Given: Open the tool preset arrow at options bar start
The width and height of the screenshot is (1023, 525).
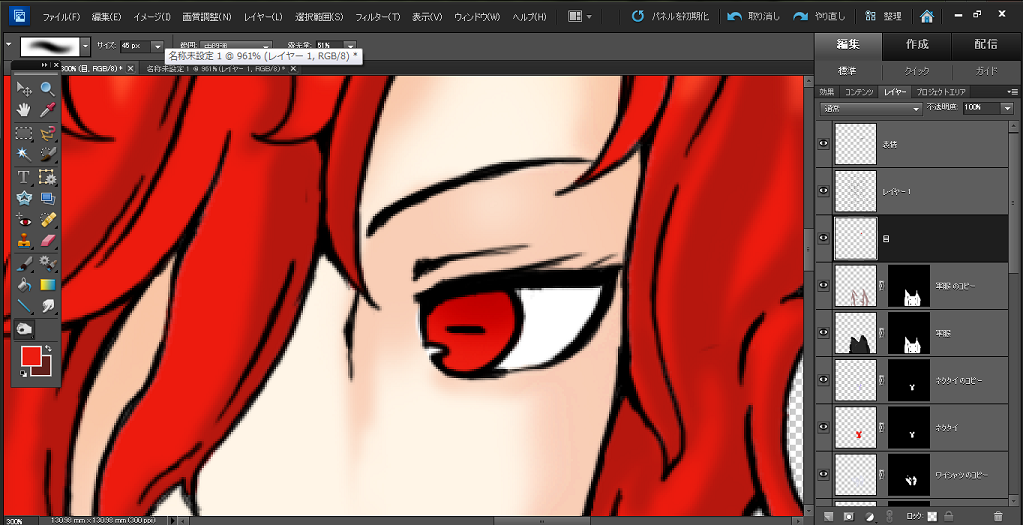Looking at the screenshot, I should pos(8,45).
